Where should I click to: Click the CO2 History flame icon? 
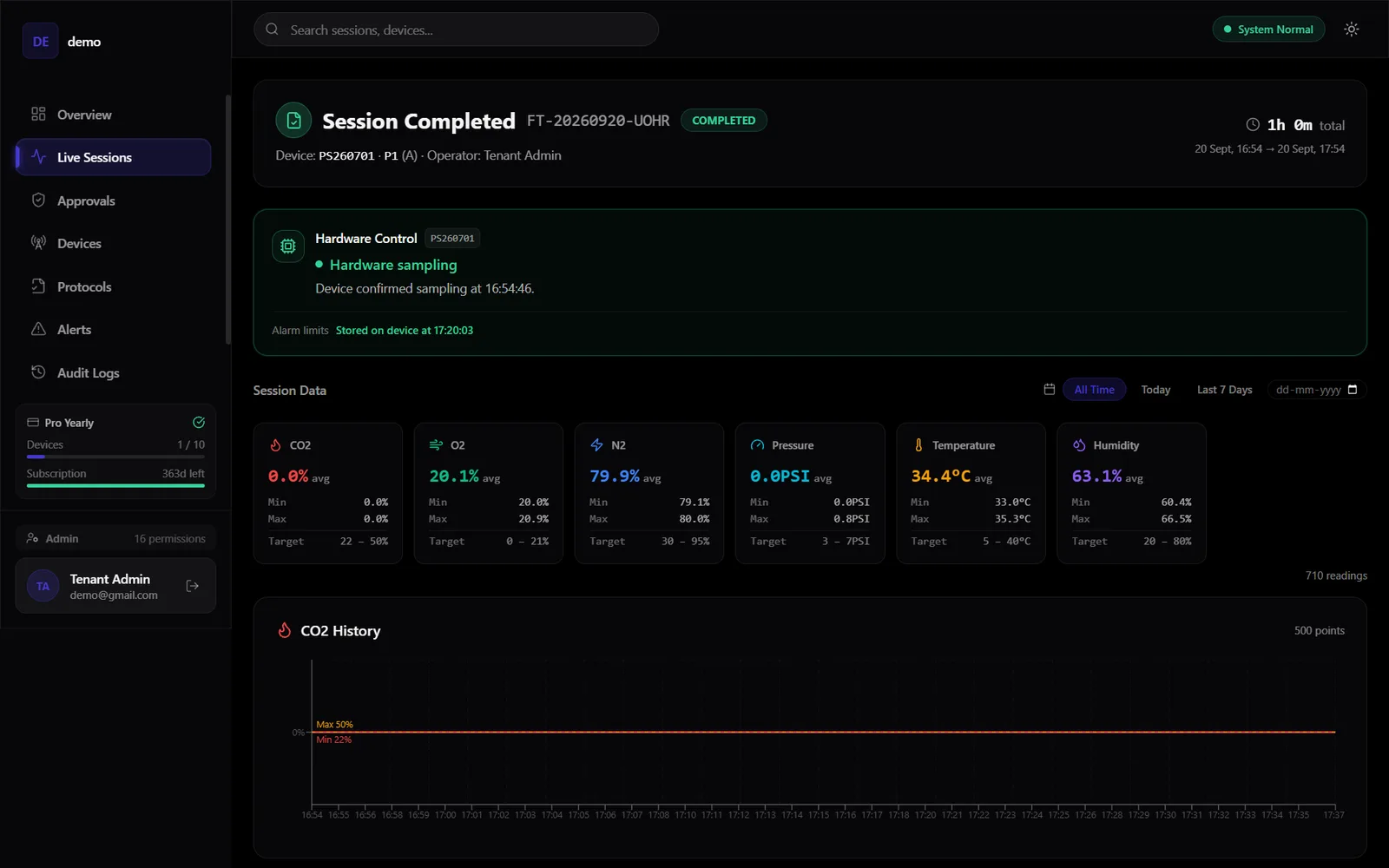[284, 631]
